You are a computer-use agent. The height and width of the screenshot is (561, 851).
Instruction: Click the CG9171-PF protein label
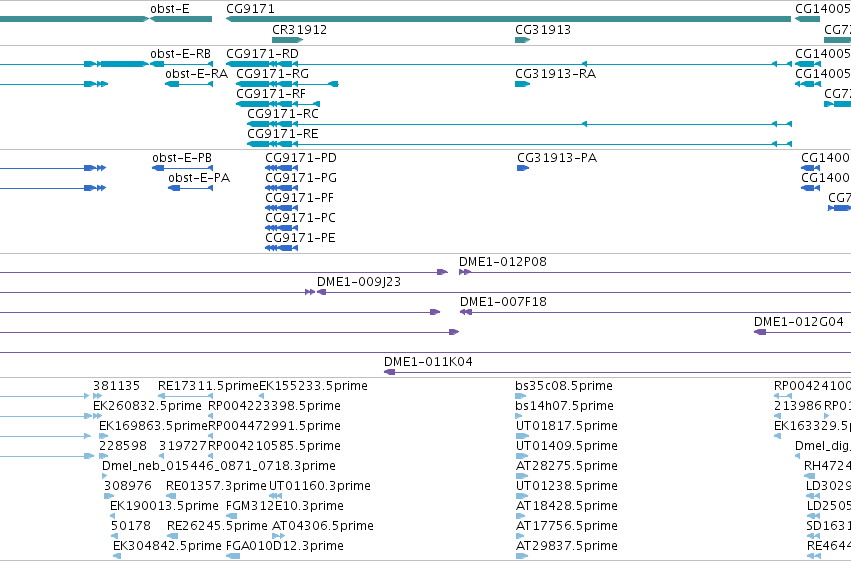pyautogui.click(x=300, y=198)
